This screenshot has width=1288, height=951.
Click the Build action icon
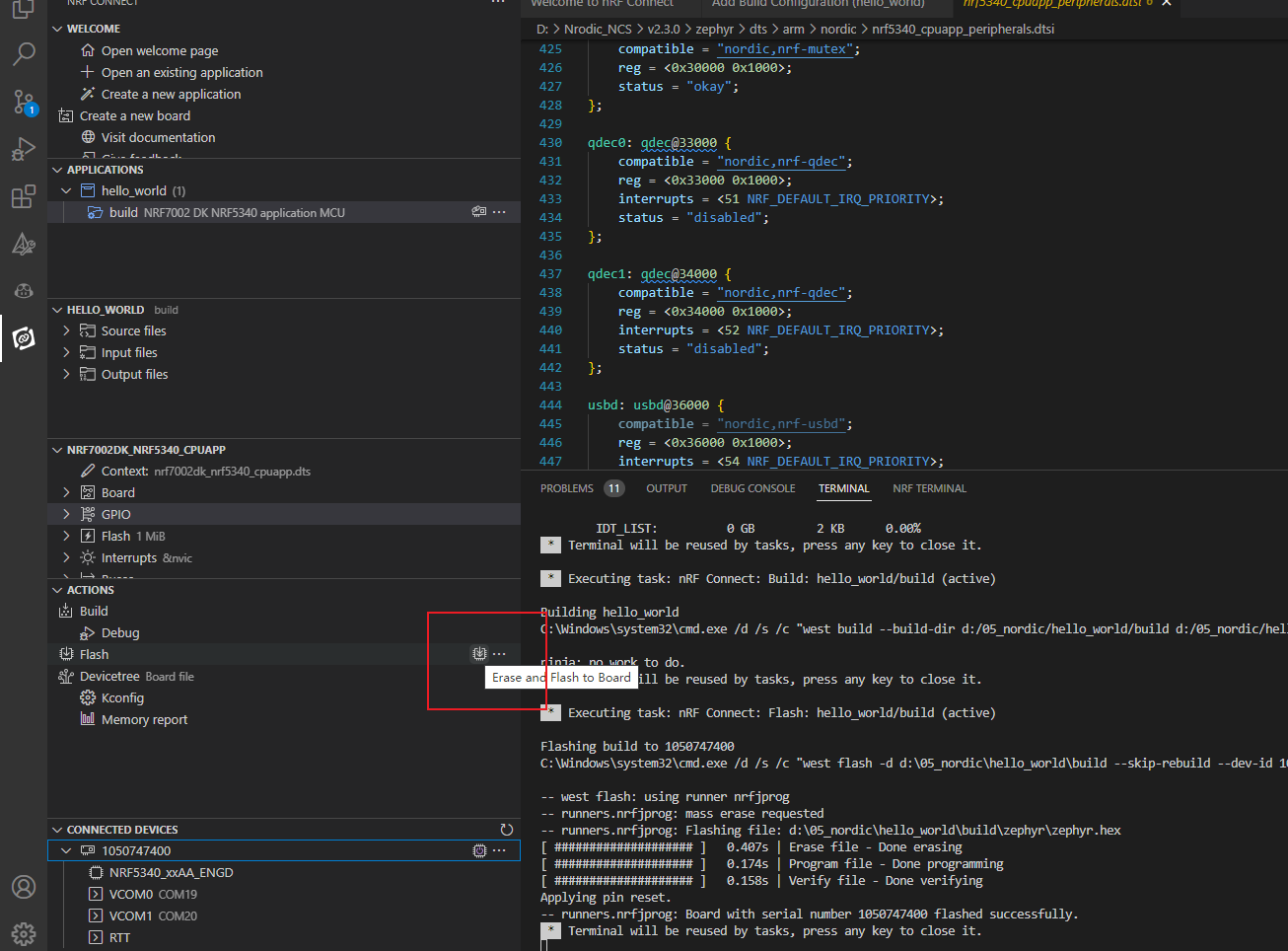point(66,612)
